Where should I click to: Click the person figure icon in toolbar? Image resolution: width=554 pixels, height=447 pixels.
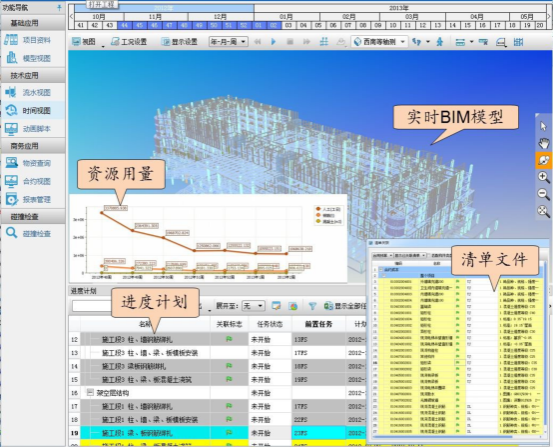[440, 42]
